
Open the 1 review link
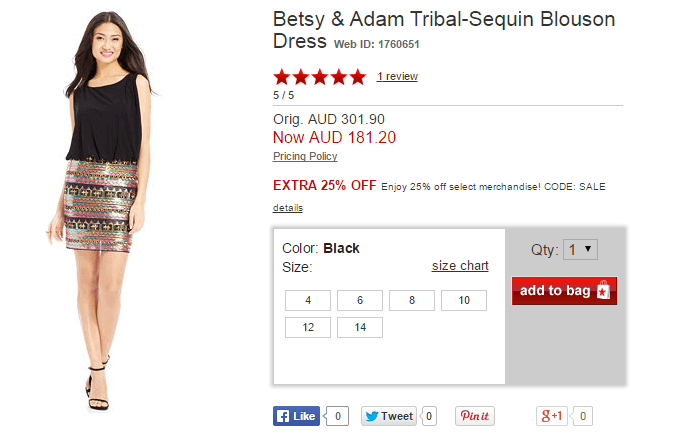click(397, 77)
